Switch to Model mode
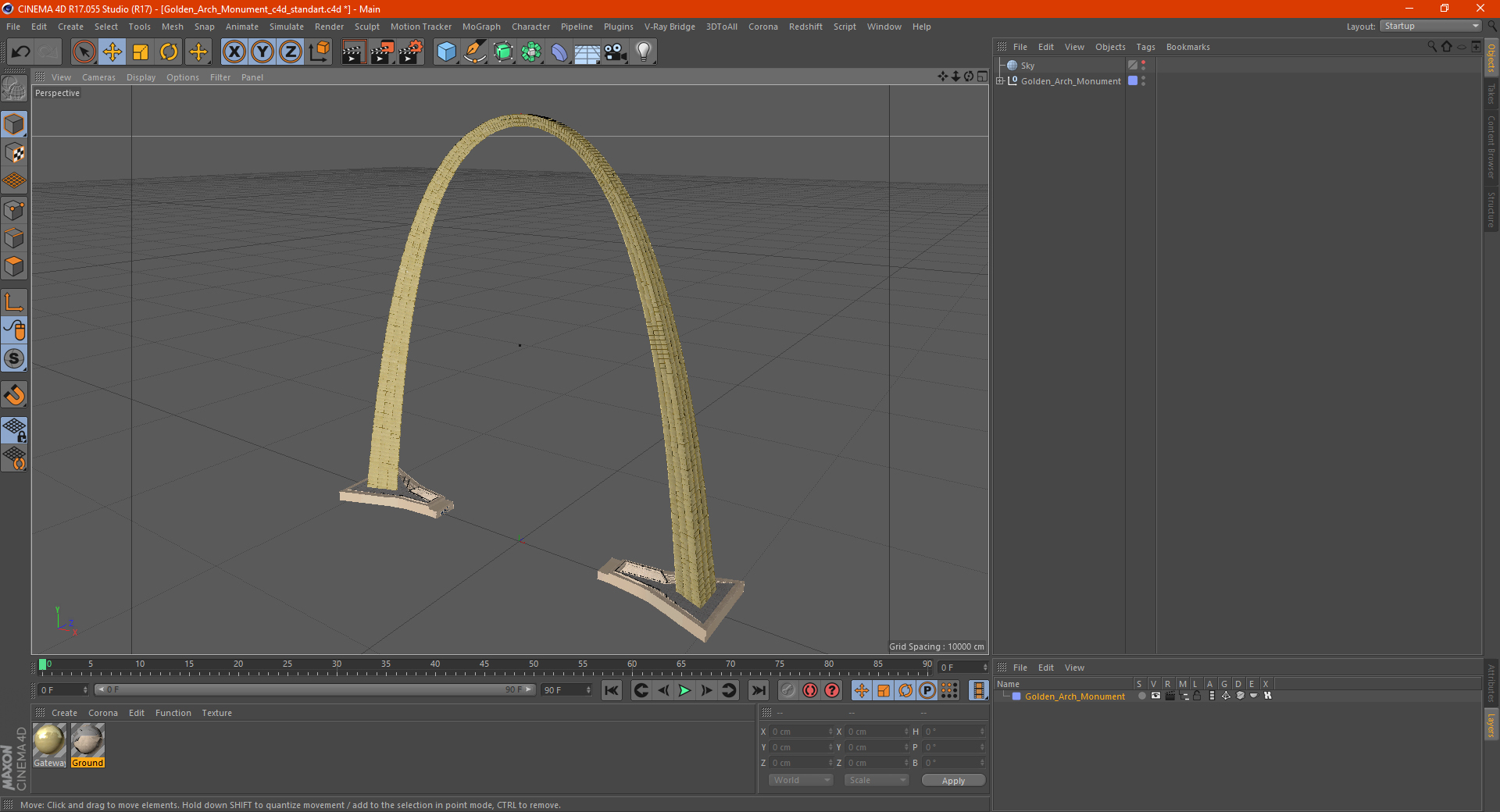Image resolution: width=1500 pixels, height=812 pixels. [x=15, y=125]
